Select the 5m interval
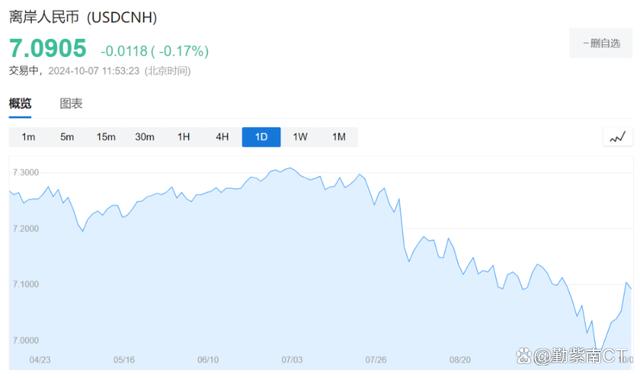Viewport: 640px width, 378px height. [67, 137]
